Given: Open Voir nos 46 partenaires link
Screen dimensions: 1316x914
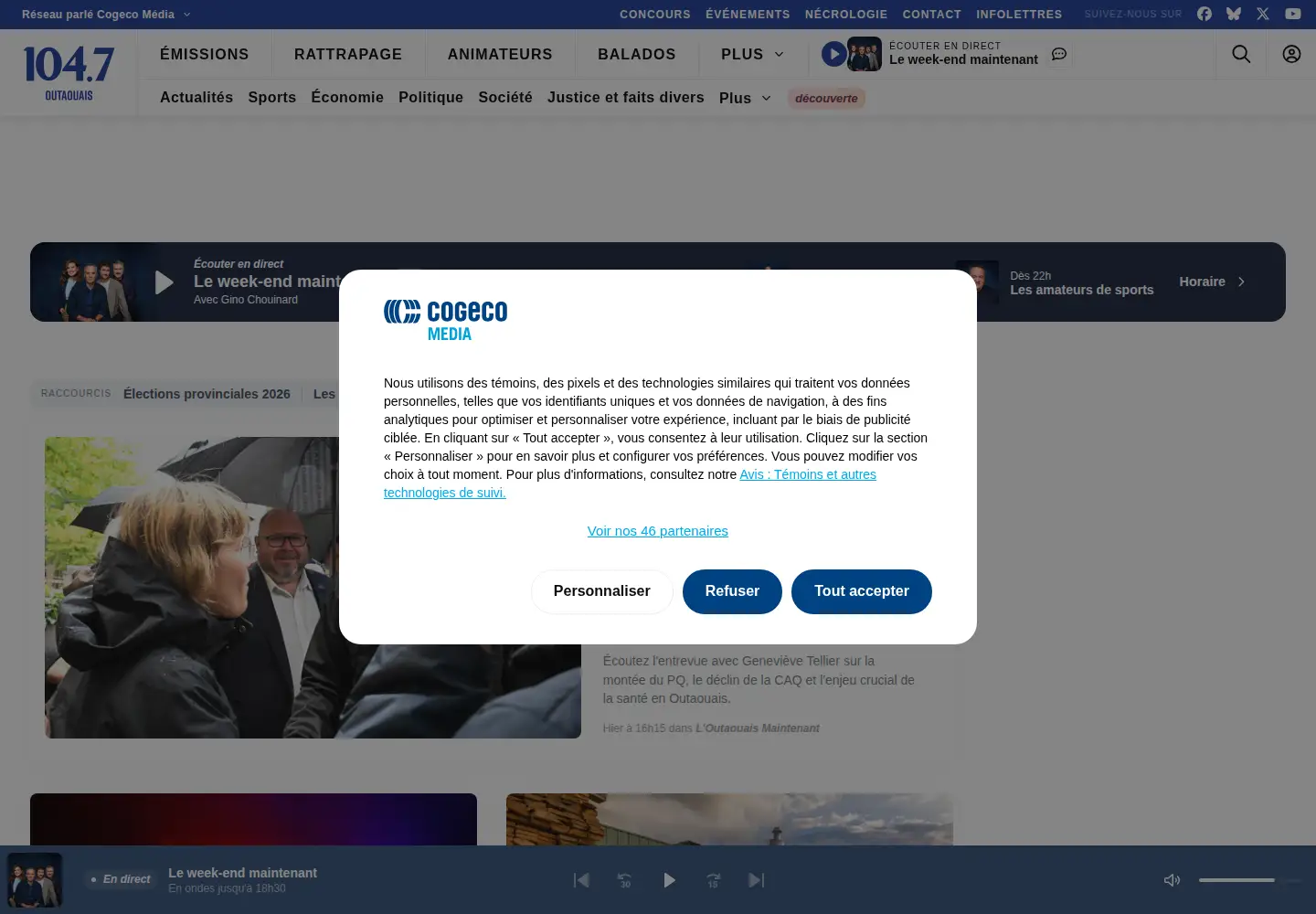Looking at the screenshot, I should coord(658,531).
